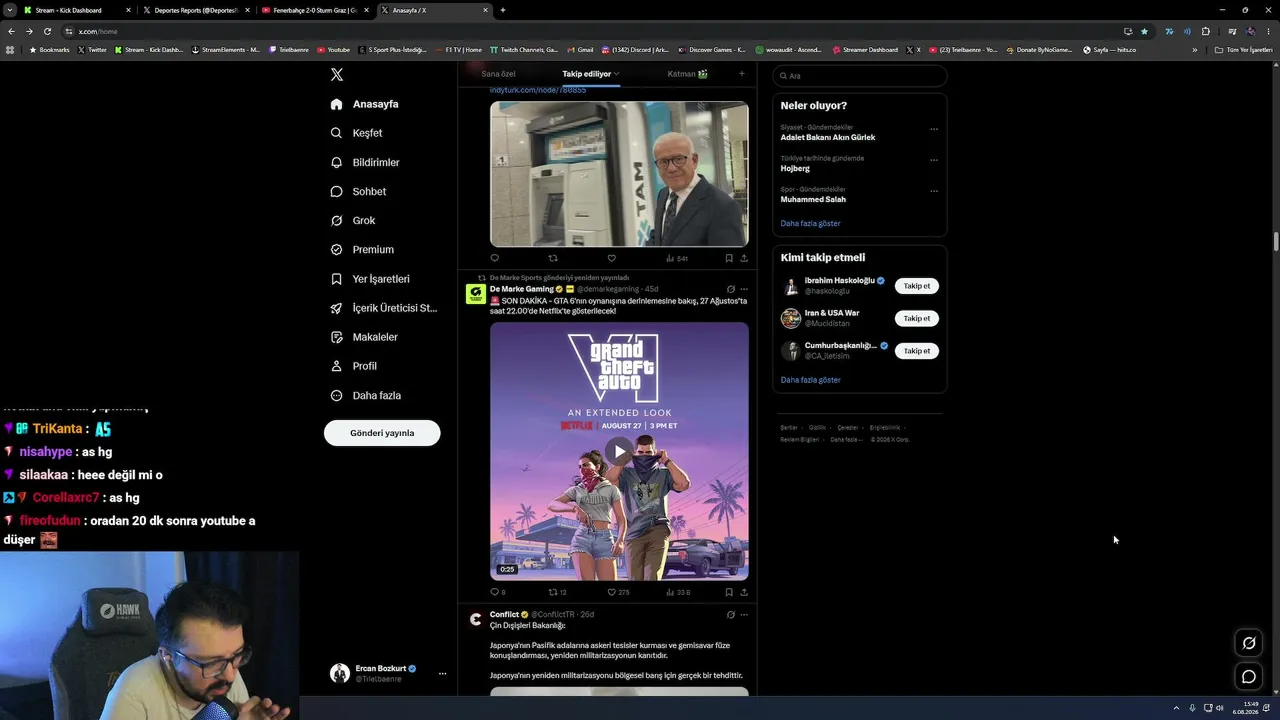Click the taskbar clock
Image resolution: width=1280 pixels, height=720 pixels.
click(1245, 708)
